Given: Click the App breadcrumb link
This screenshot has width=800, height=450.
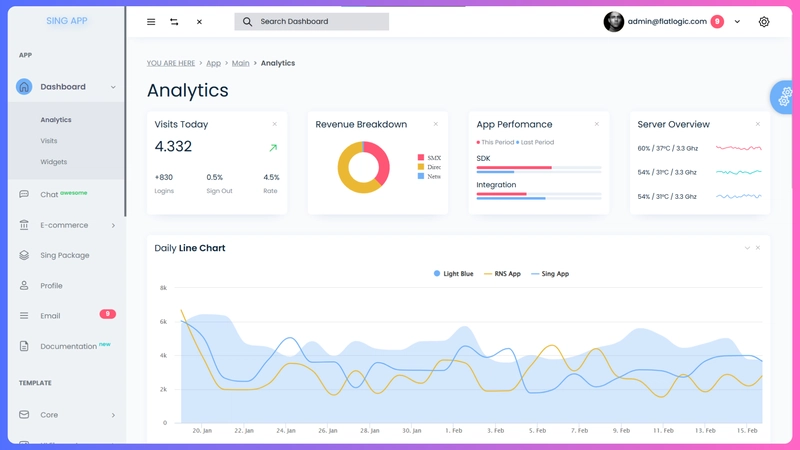Looking at the screenshot, I should tap(213, 63).
